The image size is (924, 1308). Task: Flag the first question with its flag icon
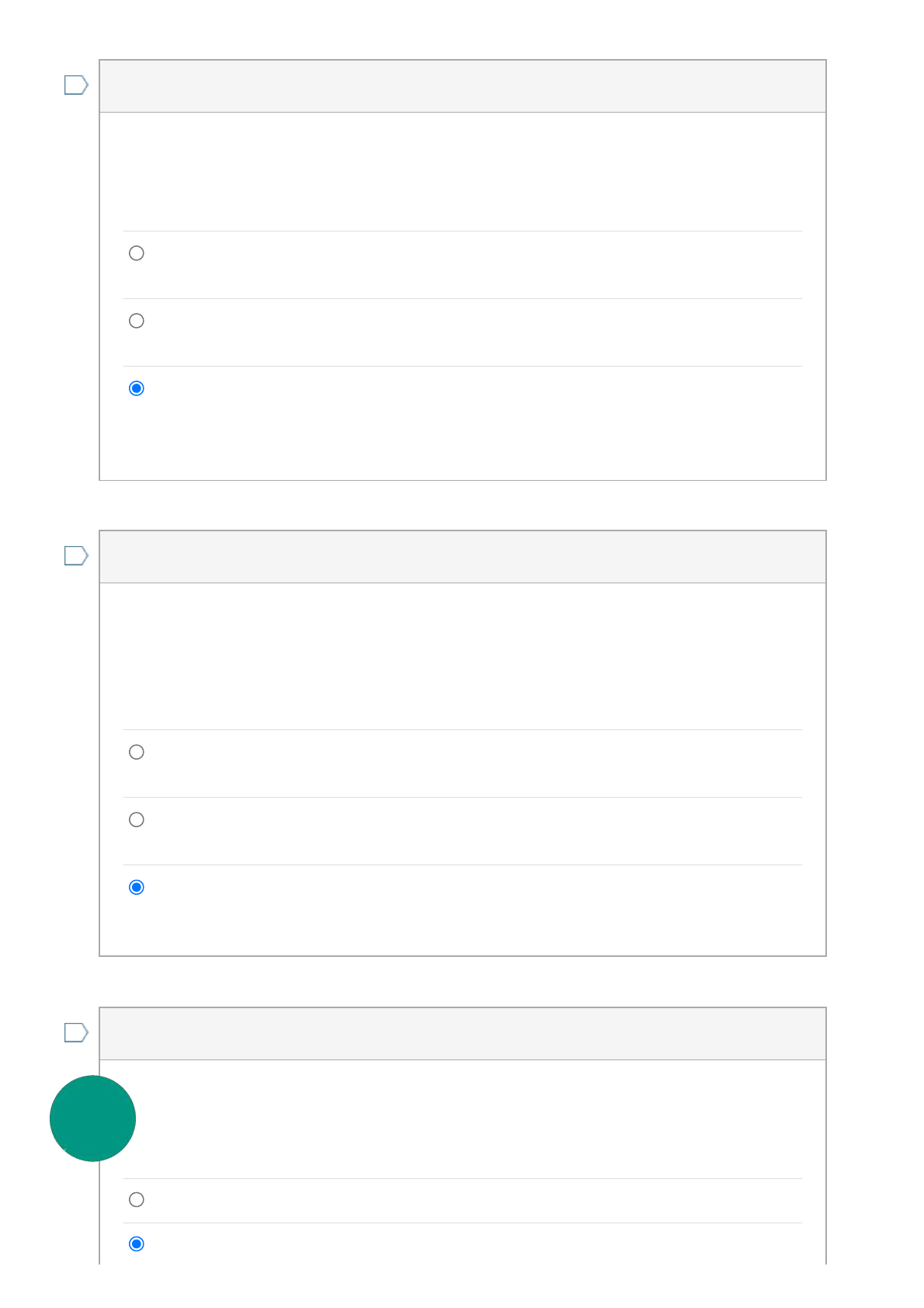click(x=76, y=85)
